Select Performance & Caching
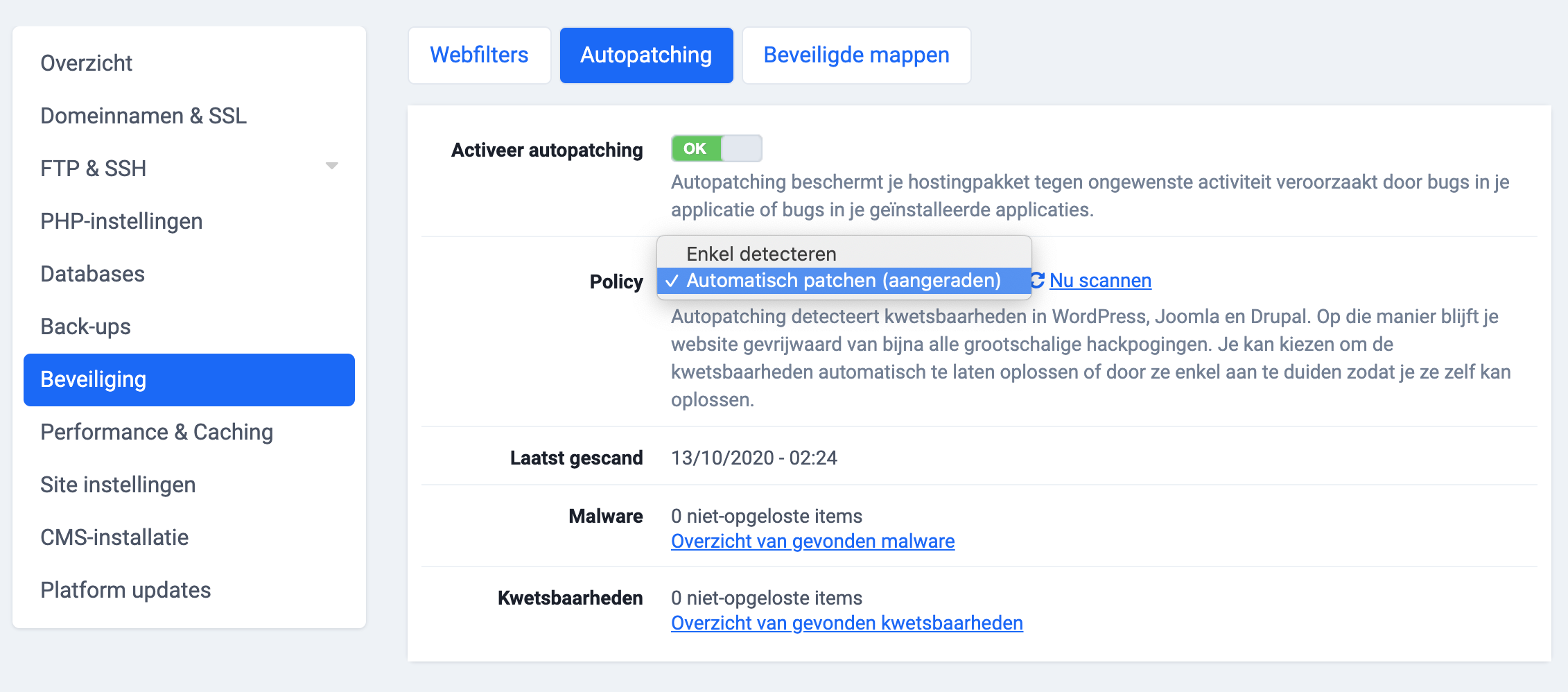The width and height of the screenshot is (1568, 692). coord(157,431)
